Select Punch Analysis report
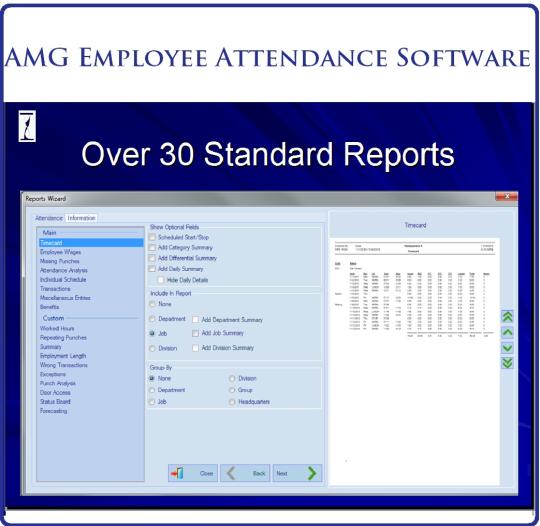 click(58, 383)
